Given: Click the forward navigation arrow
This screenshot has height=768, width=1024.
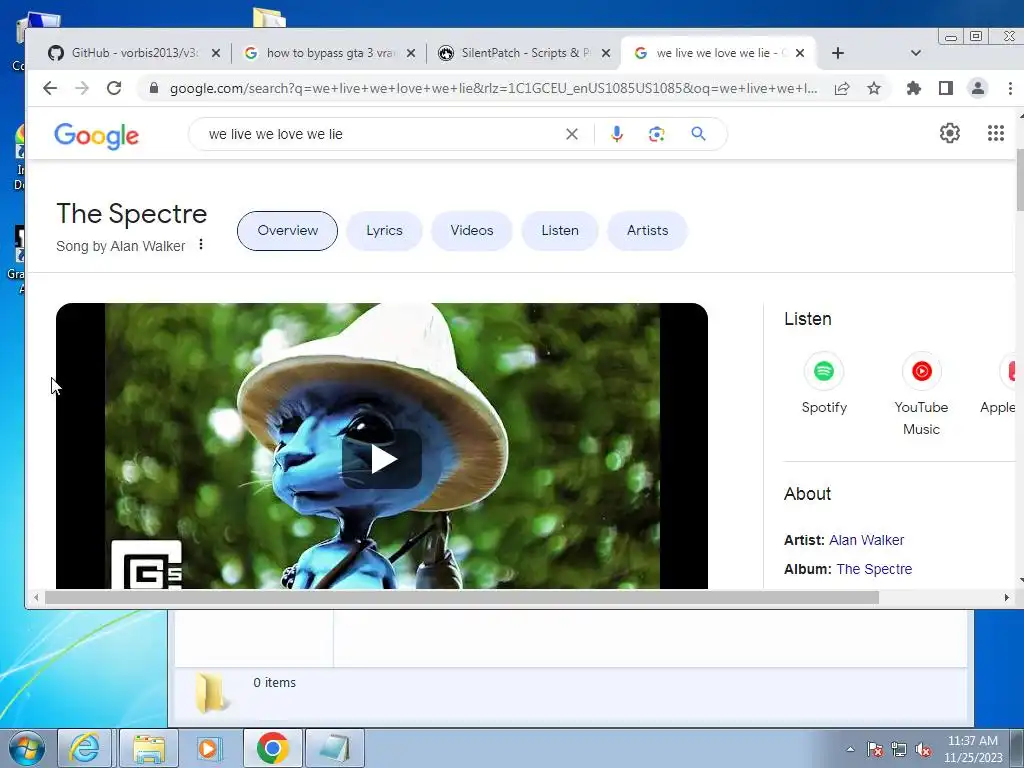Looking at the screenshot, I should coord(82,88).
